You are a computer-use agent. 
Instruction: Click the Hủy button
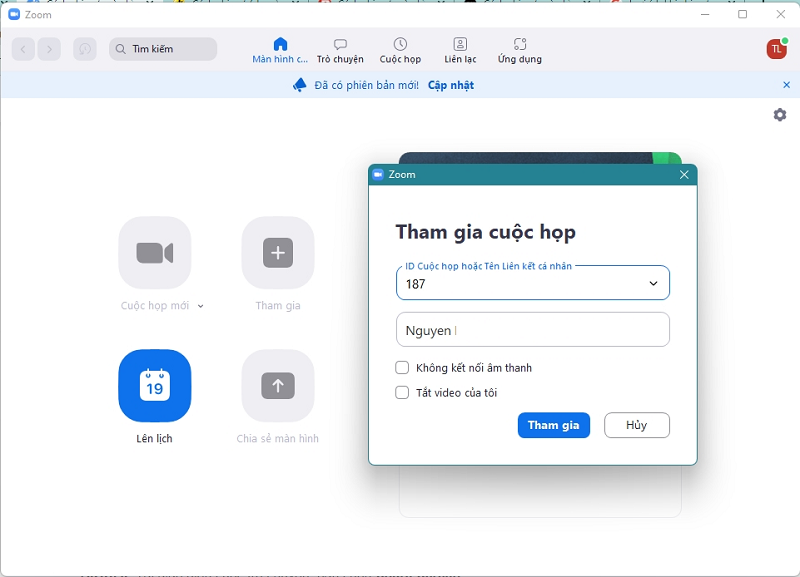[x=636, y=425]
